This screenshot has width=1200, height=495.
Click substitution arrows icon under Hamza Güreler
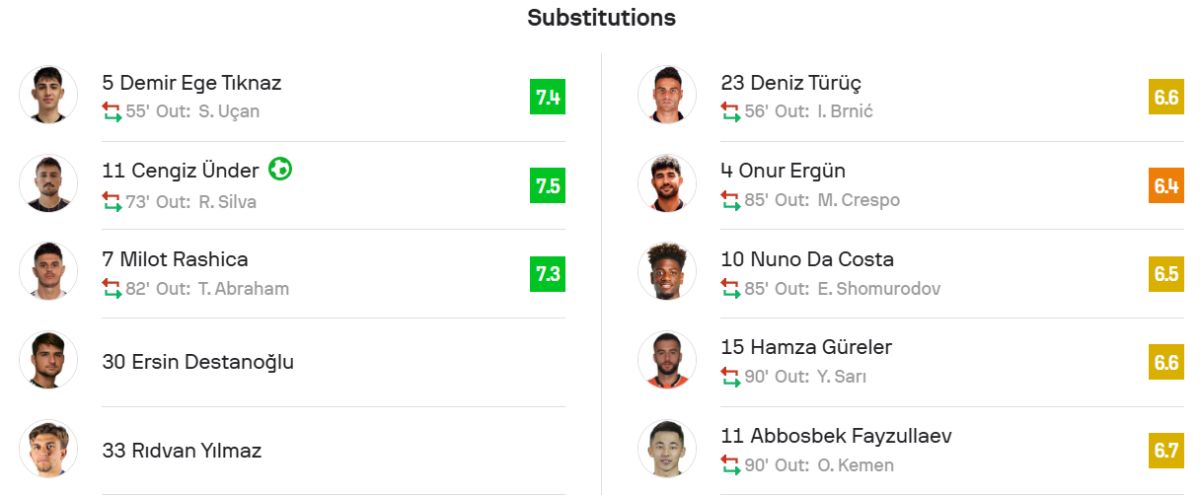[x=730, y=377]
